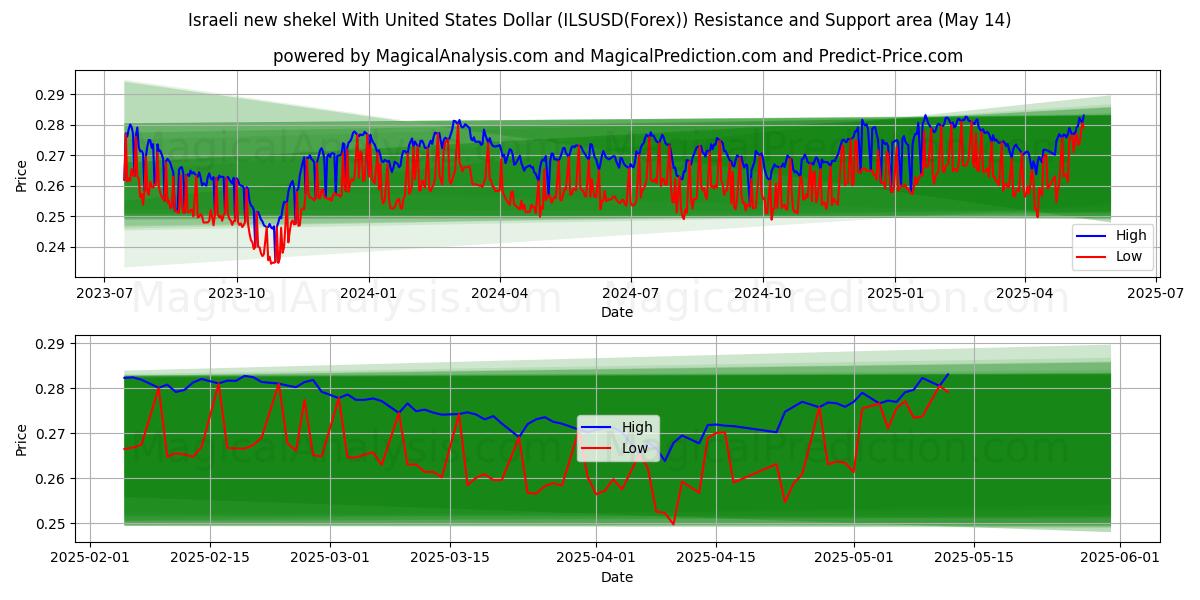Image resolution: width=1200 pixels, height=600 pixels.
Task: Click the 'Price' axis label of top chart
Action: (x=22, y=174)
